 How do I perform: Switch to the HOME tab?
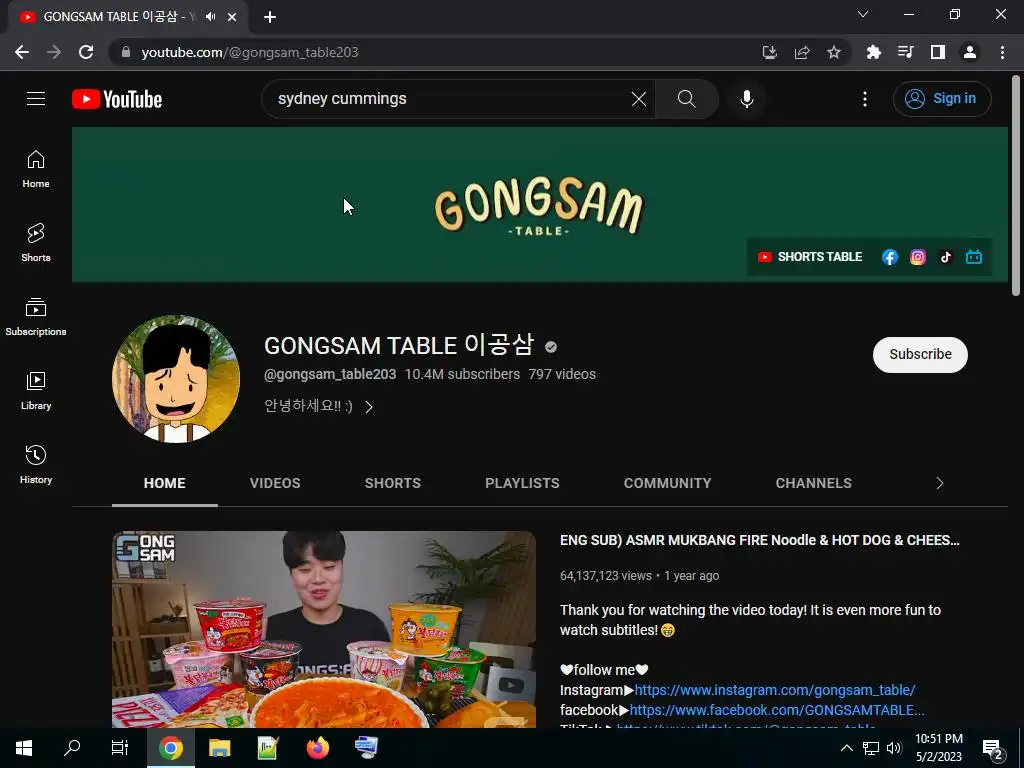(x=165, y=483)
